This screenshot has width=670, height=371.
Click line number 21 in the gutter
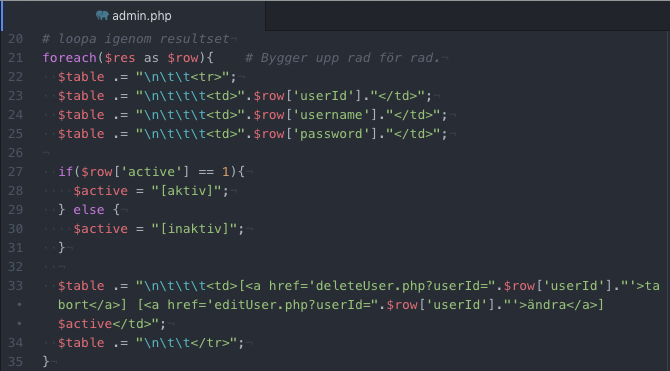click(x=15, y=58)
